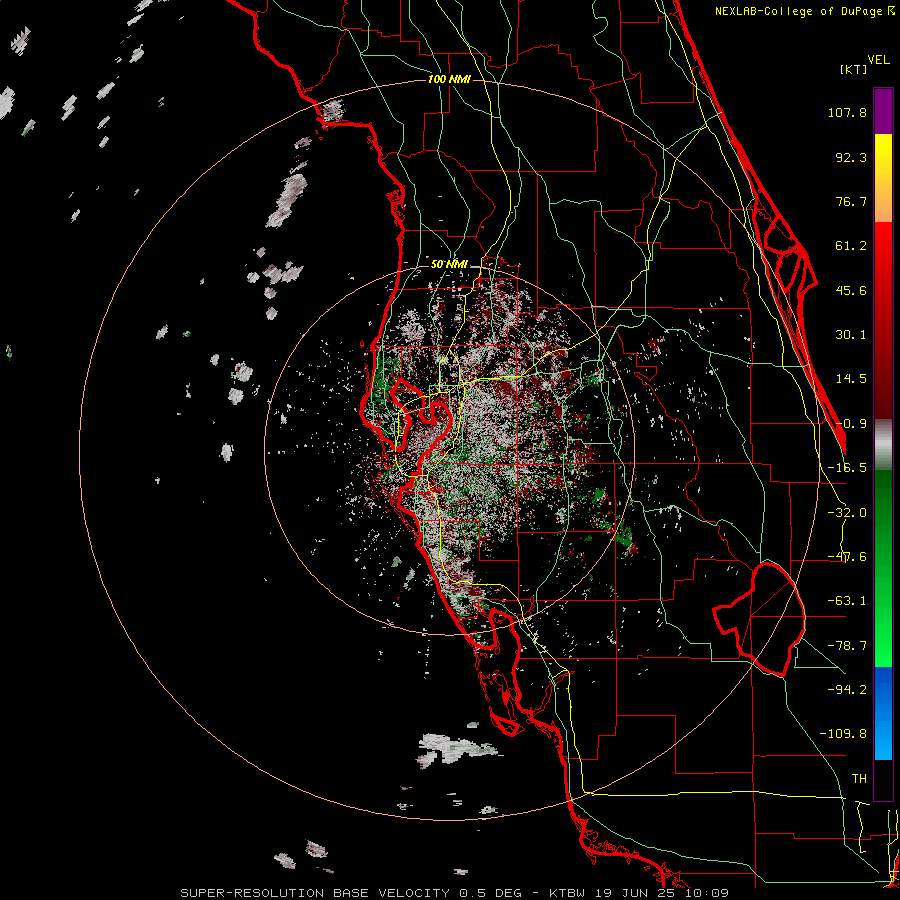900x900 pixels.
Task: Select the -109.8 velocity scale value
Action: coord(843,734)
